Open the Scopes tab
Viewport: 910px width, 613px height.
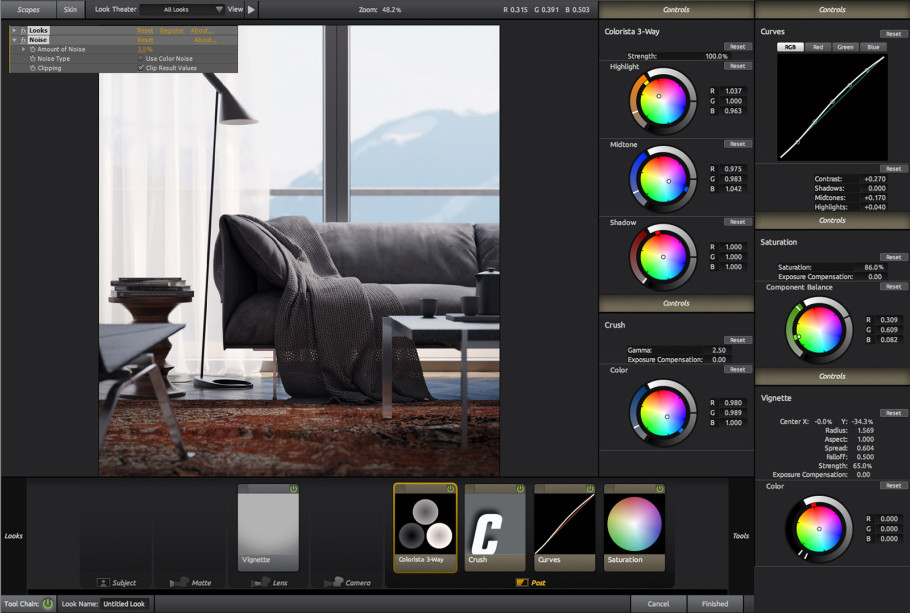click(x=28, y=9)
